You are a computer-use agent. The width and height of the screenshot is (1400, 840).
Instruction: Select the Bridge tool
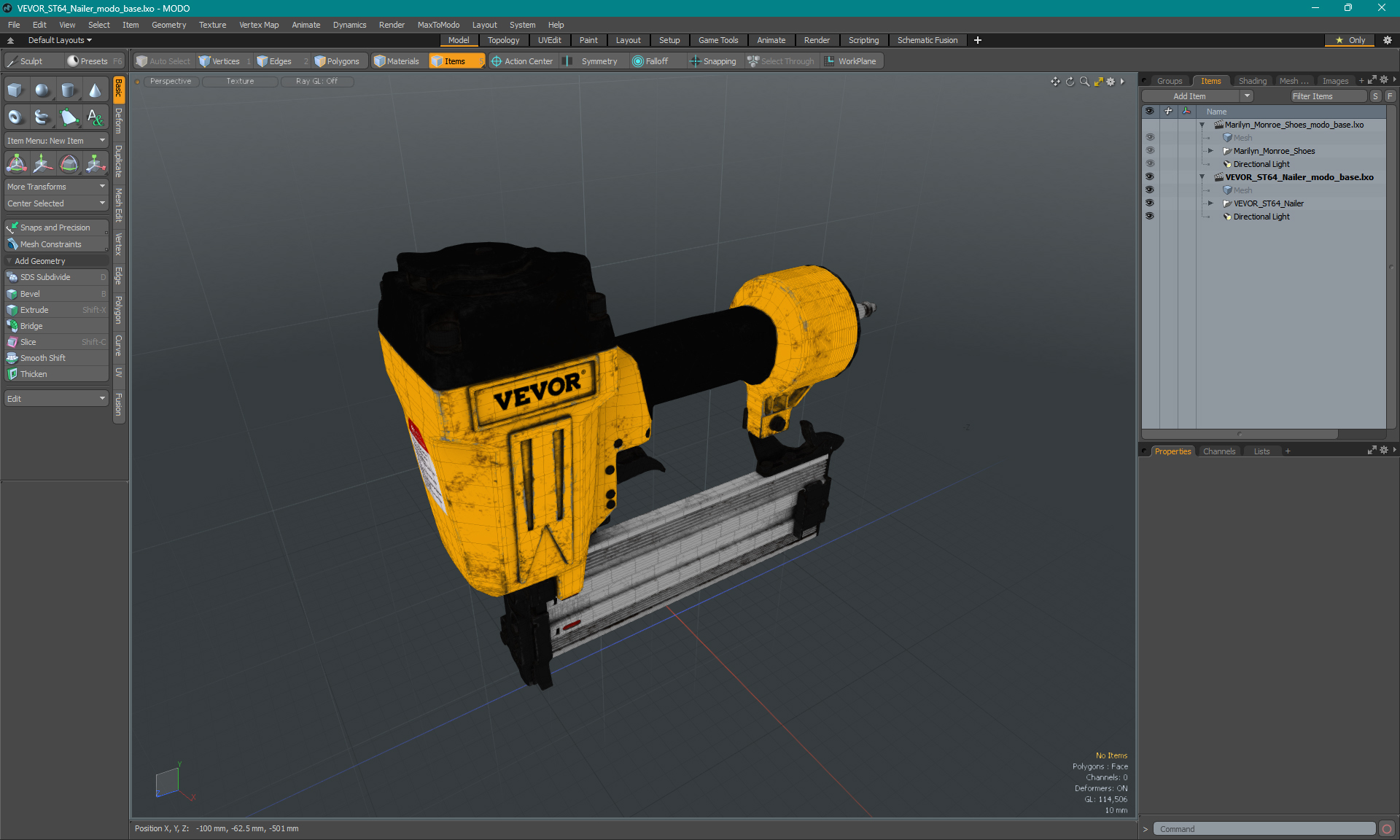tap(56, 326)
